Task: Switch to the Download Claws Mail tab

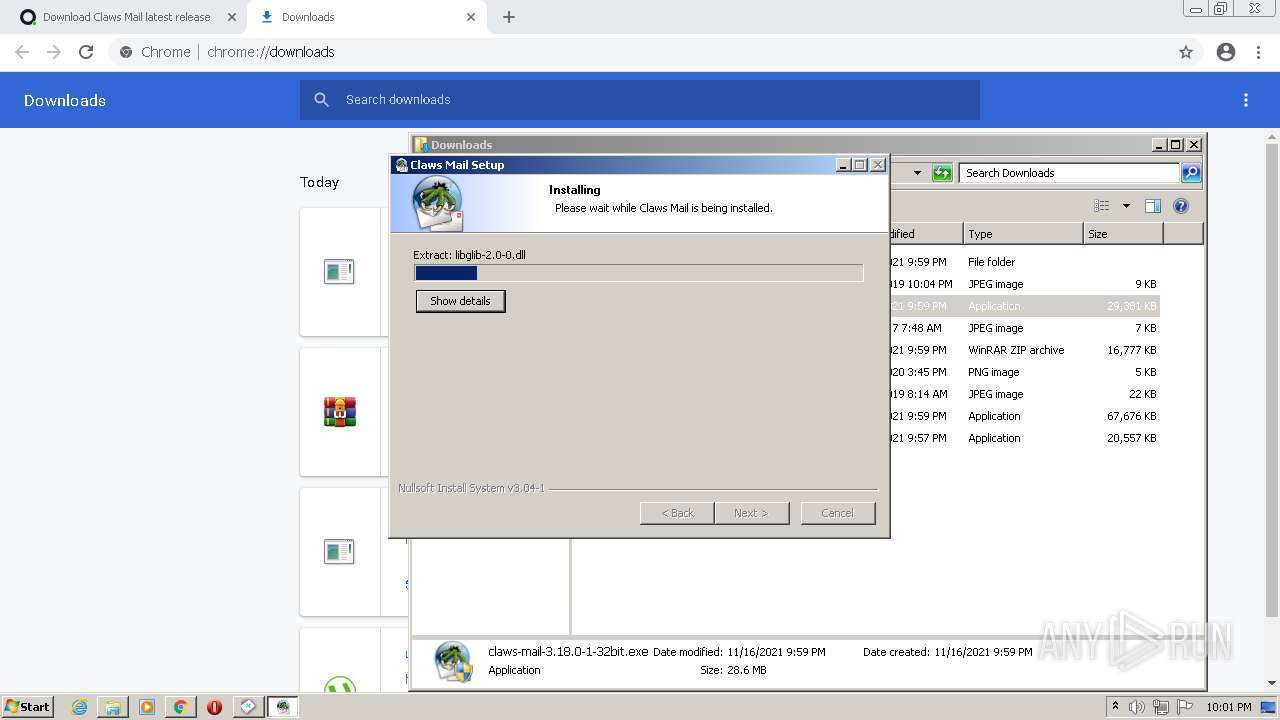Action: pyautogui.click(x=126, y=17)
